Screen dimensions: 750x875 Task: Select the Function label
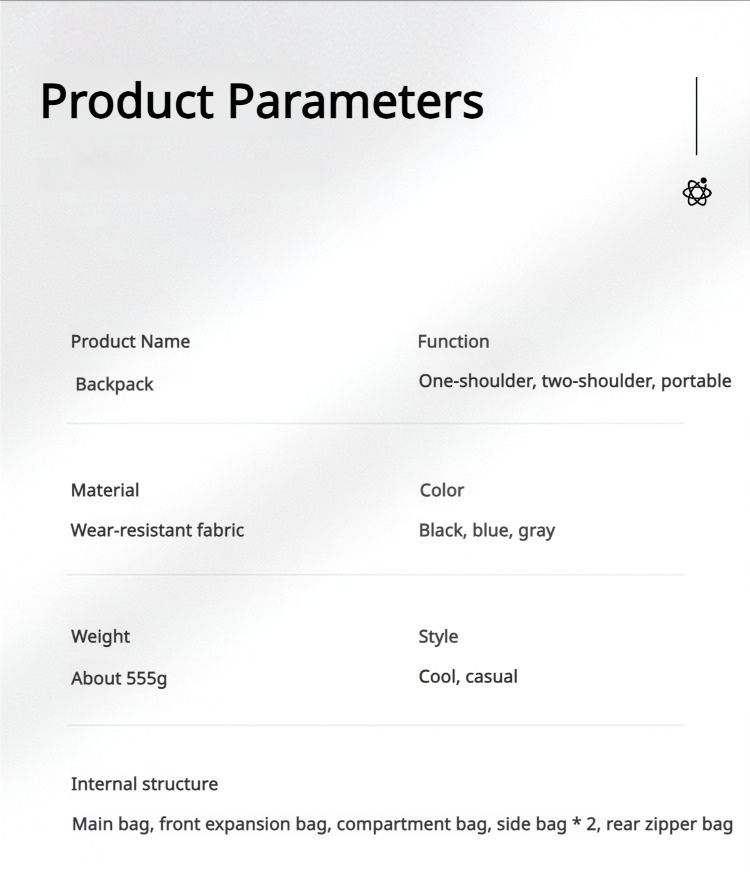tap(453, 342)
